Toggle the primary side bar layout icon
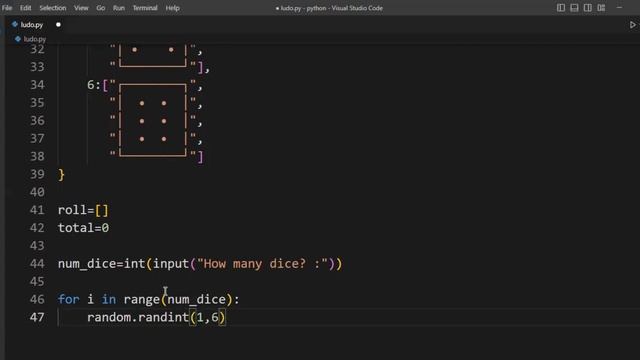The image size is (640, 360). (561, 8)
